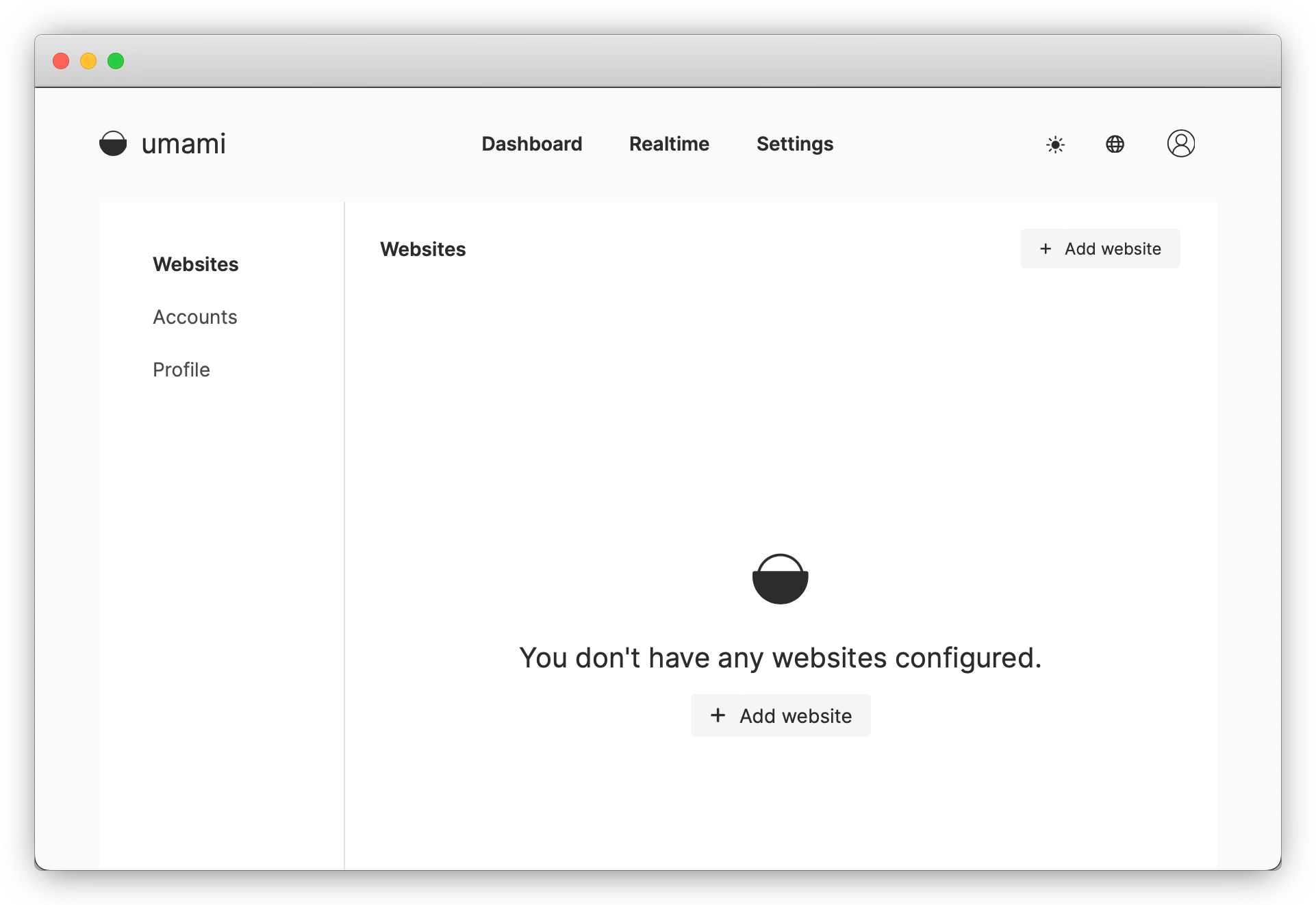This screenshot has height=905, width=1316.
Task: Click the plus icon in center Add website
Action: click(718, 715)
